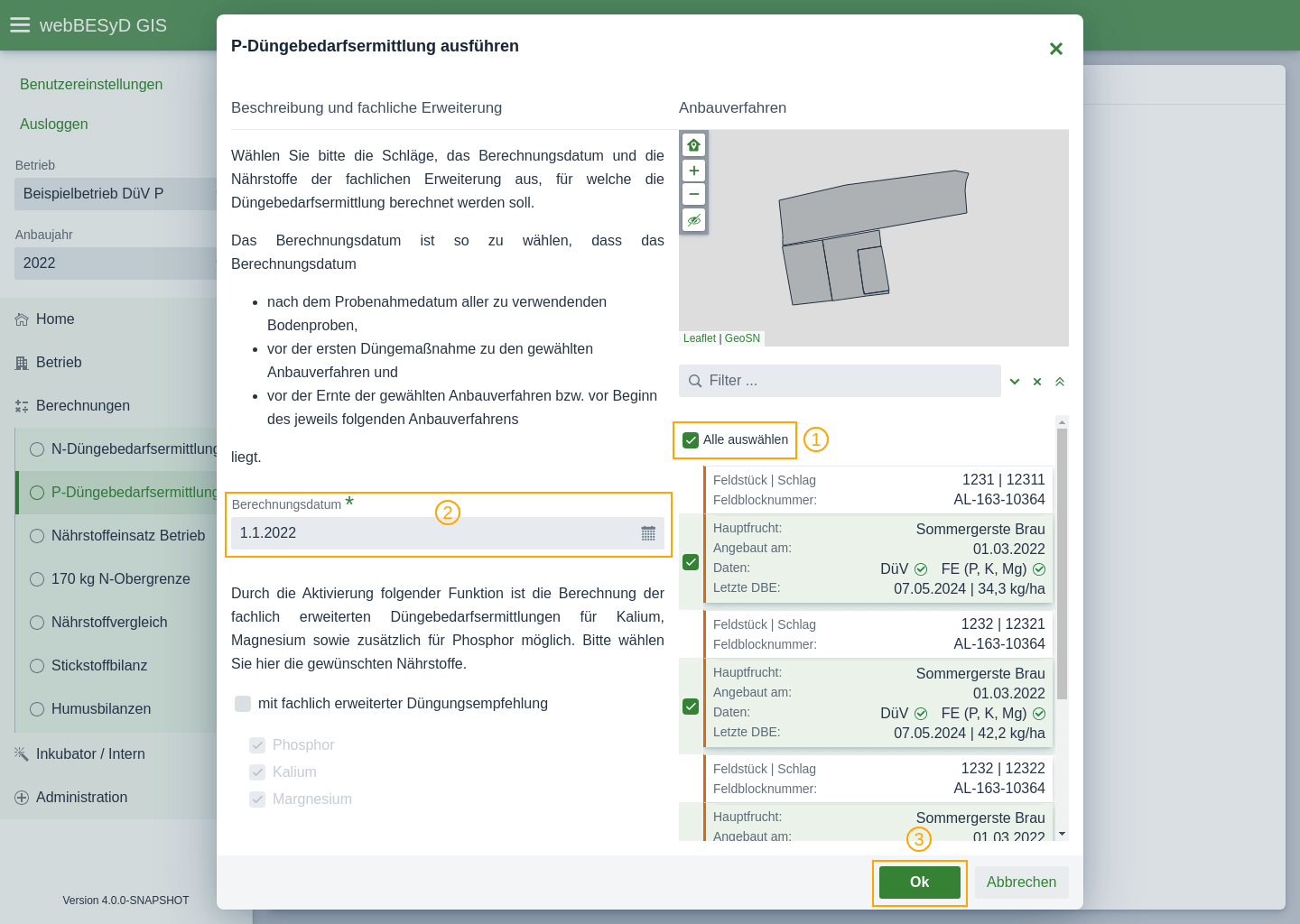Toggle Alle auswählen checkbox

(691, 440)
